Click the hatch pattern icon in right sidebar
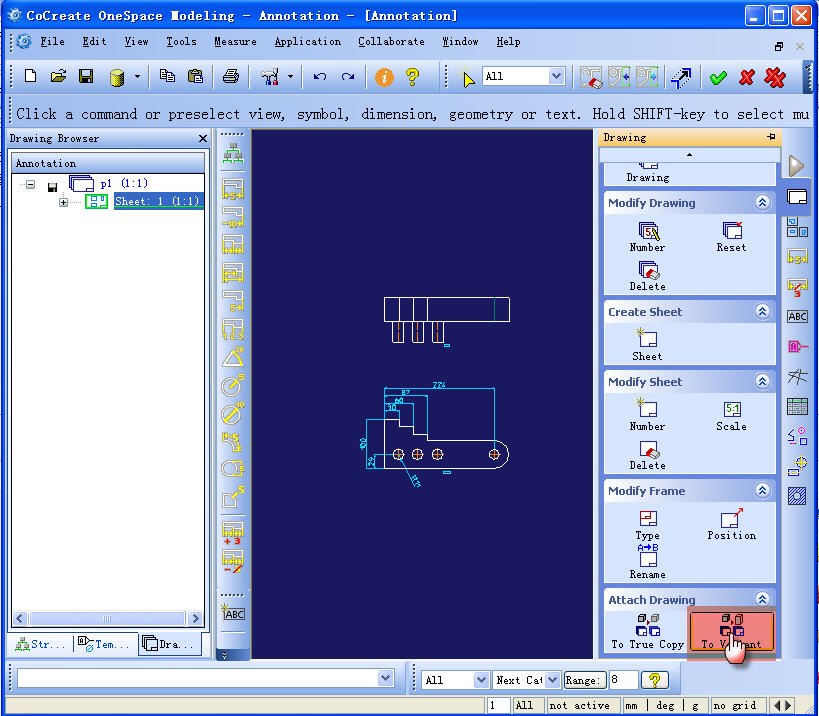The width and height of the screenshot is (819, 716). coord(797,496)
